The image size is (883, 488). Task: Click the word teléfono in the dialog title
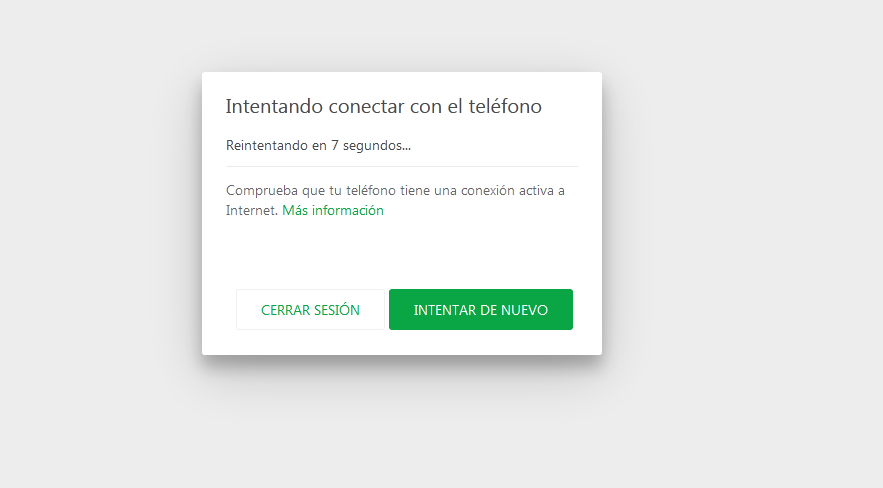point(505,106)
